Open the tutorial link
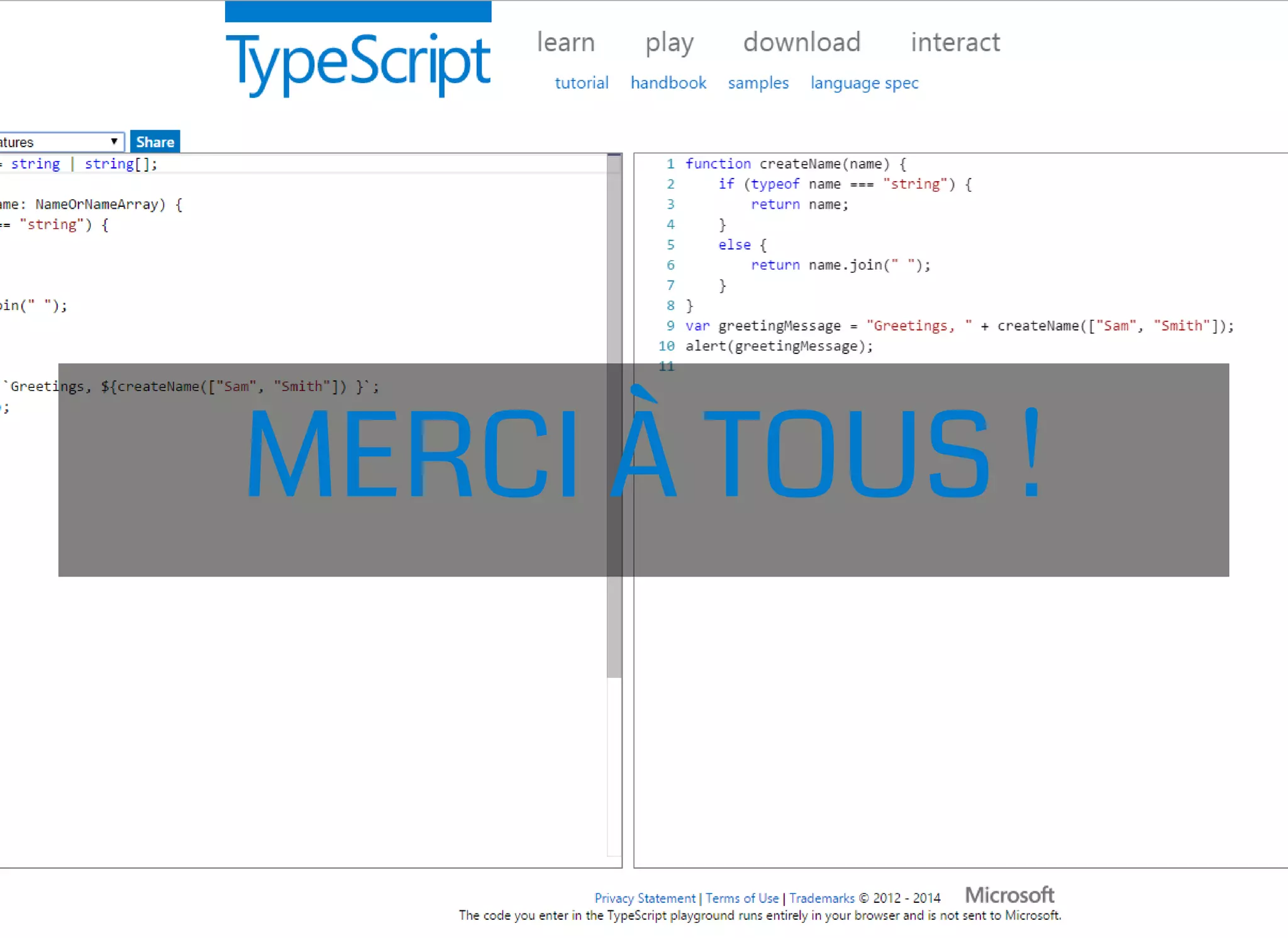1288x938 pixels. coord(582,83)
